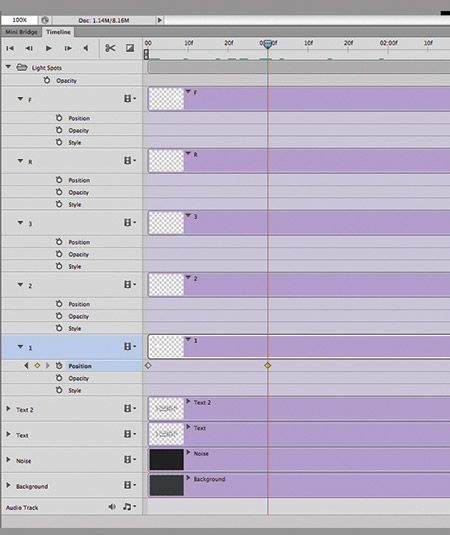The image size is (450, 535).
Task: Open the filmstrip menu for the Noise layer
Action: 129,459
